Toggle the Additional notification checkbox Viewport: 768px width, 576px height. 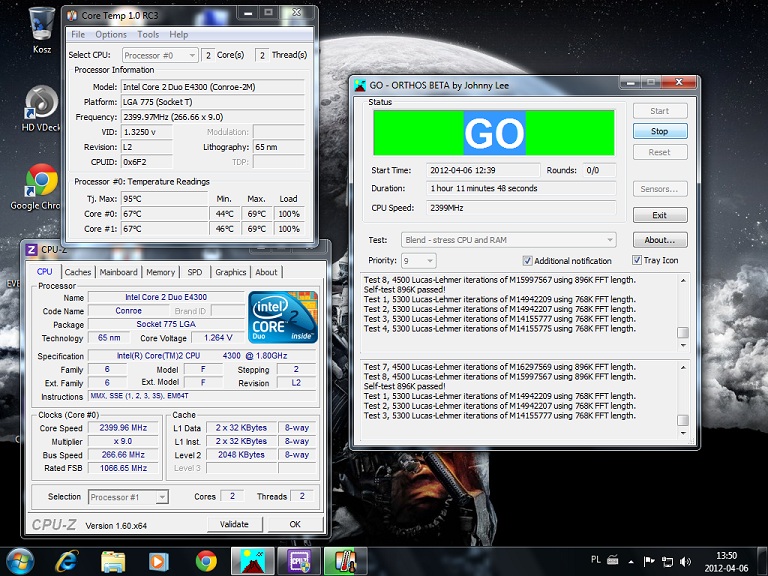click(528, 261)
